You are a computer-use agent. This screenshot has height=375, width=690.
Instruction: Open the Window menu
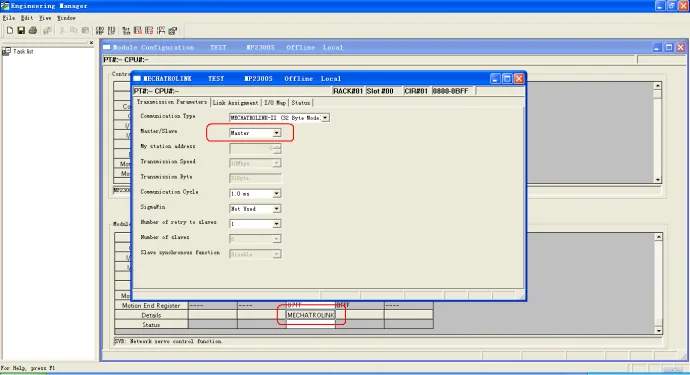(x=66, y=18)
